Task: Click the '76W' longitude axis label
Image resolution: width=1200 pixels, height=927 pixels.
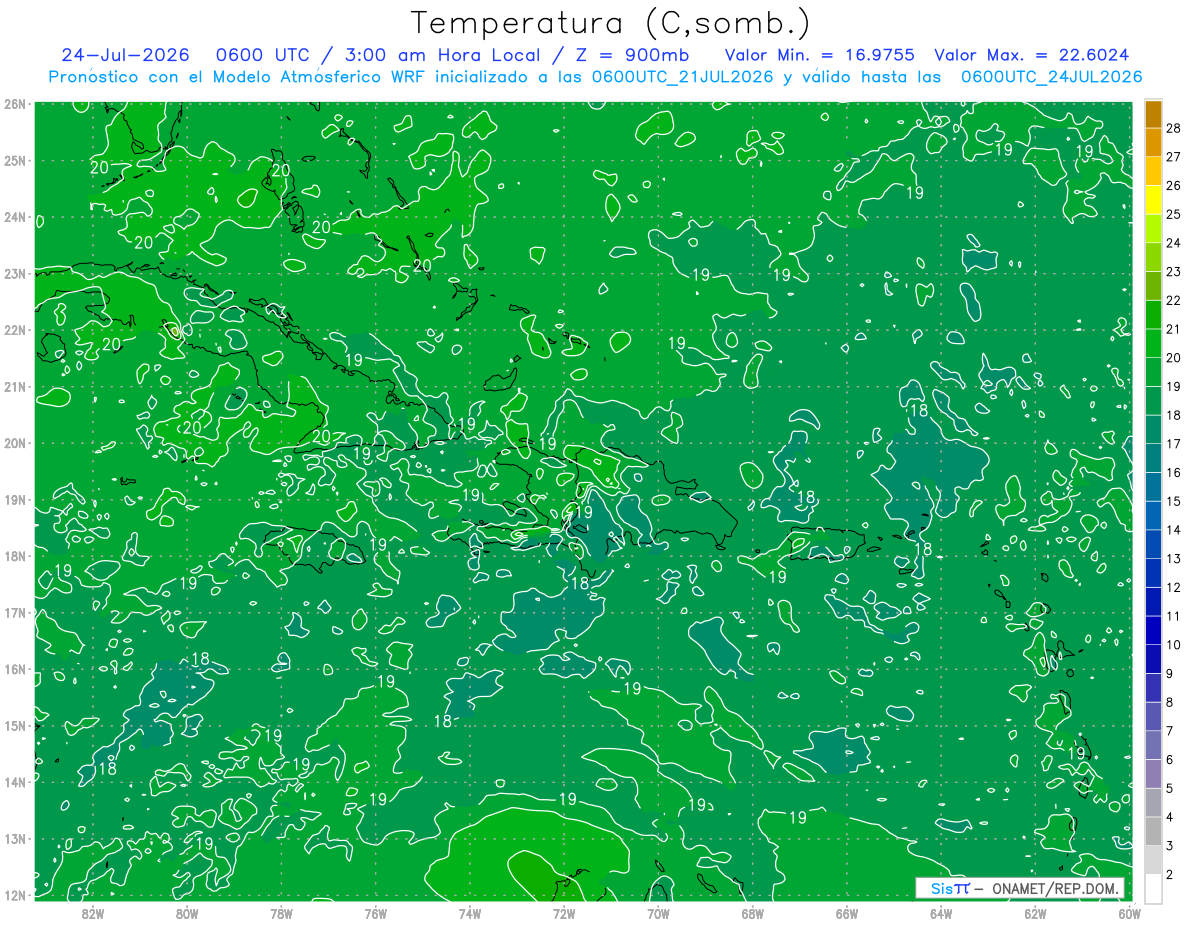Action: pos(376,913)
